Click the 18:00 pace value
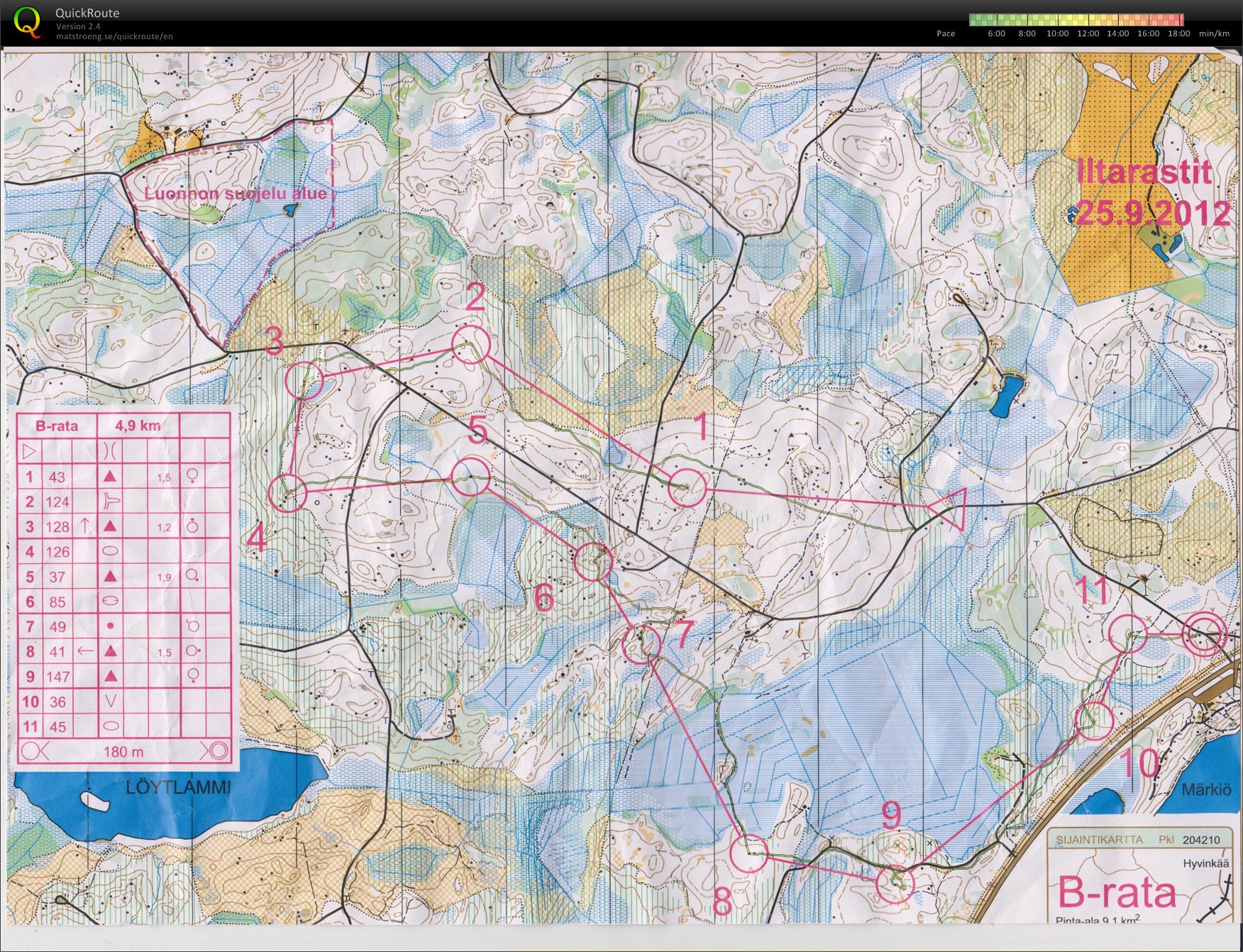The width and height of the screenshot is (1243, 952). pyautogui.click(x=1178, y=33)
